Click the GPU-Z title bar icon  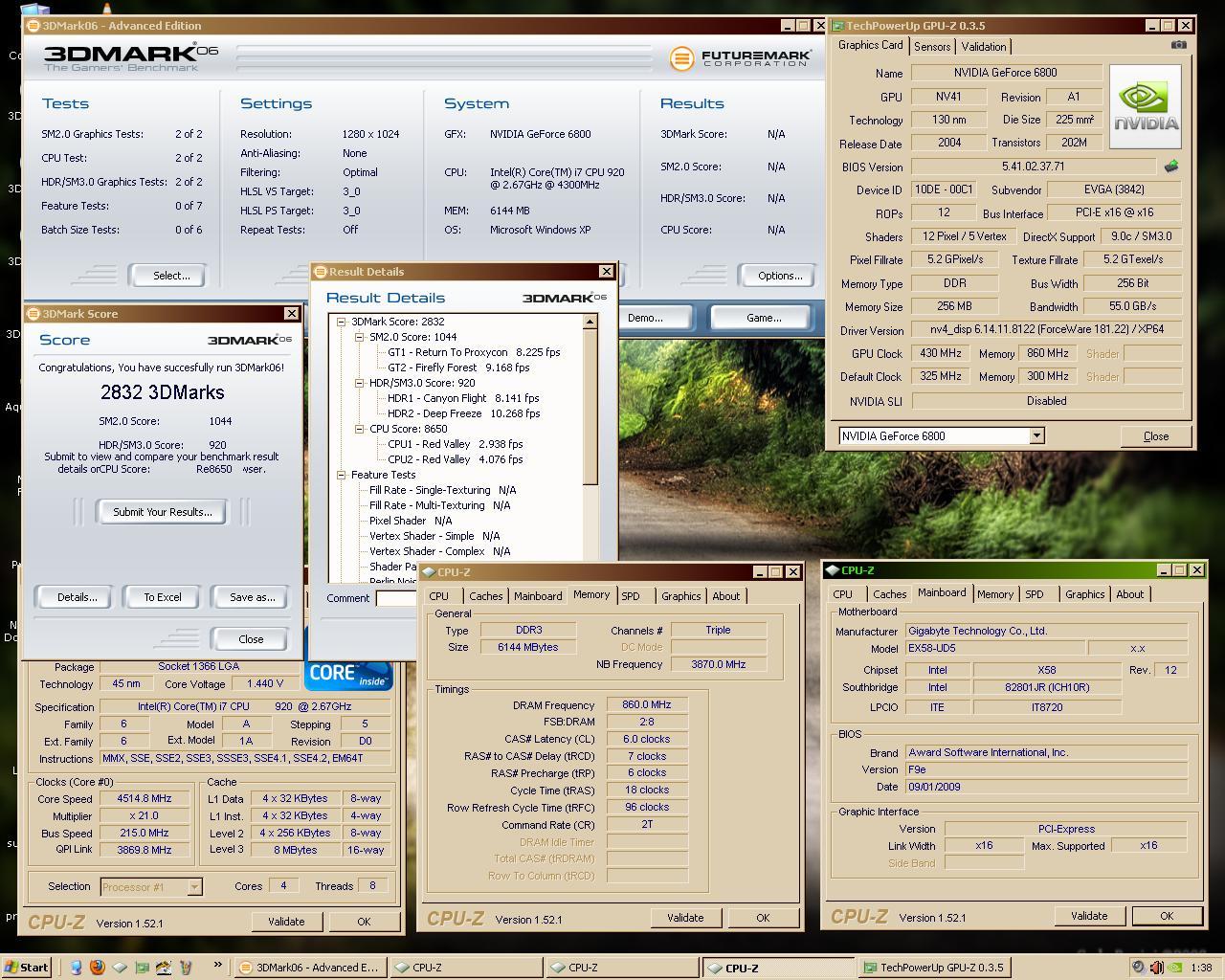point(837,26)
